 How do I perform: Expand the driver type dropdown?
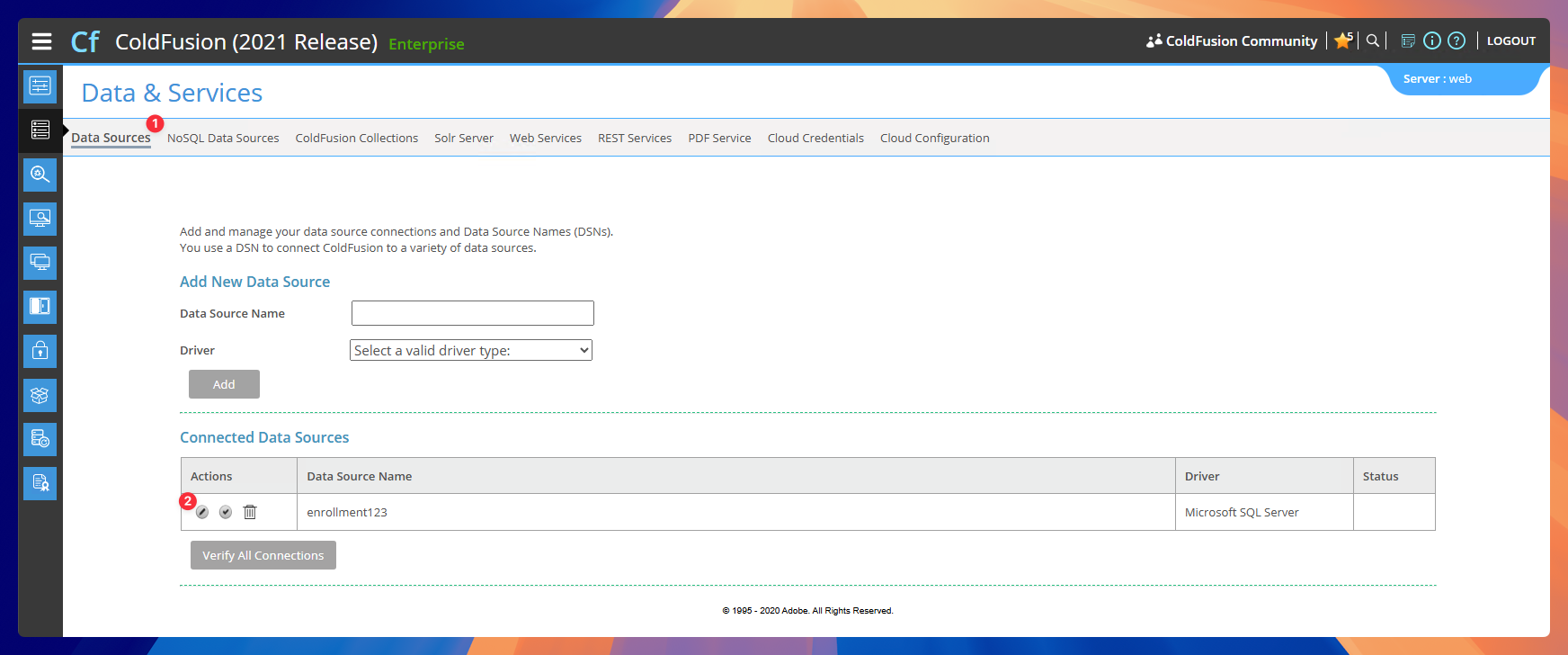click(471, 350)
